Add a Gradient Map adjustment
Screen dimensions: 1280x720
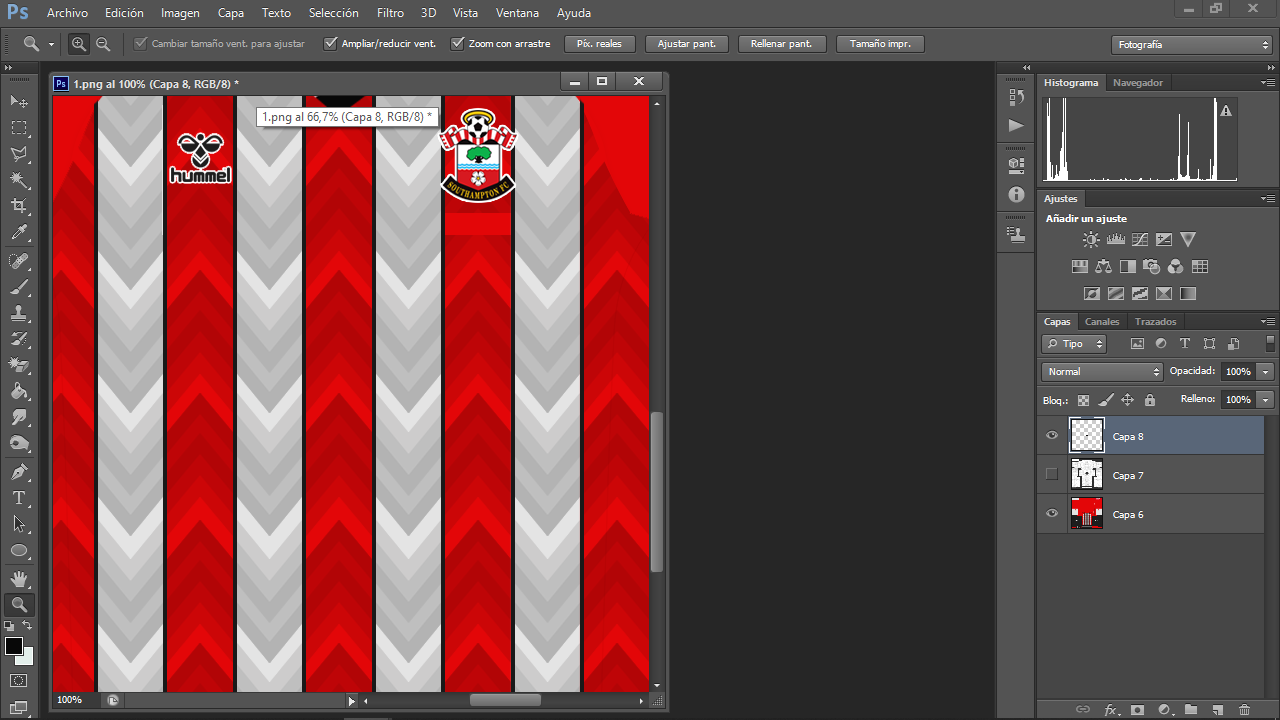(x=1187, y=294)
